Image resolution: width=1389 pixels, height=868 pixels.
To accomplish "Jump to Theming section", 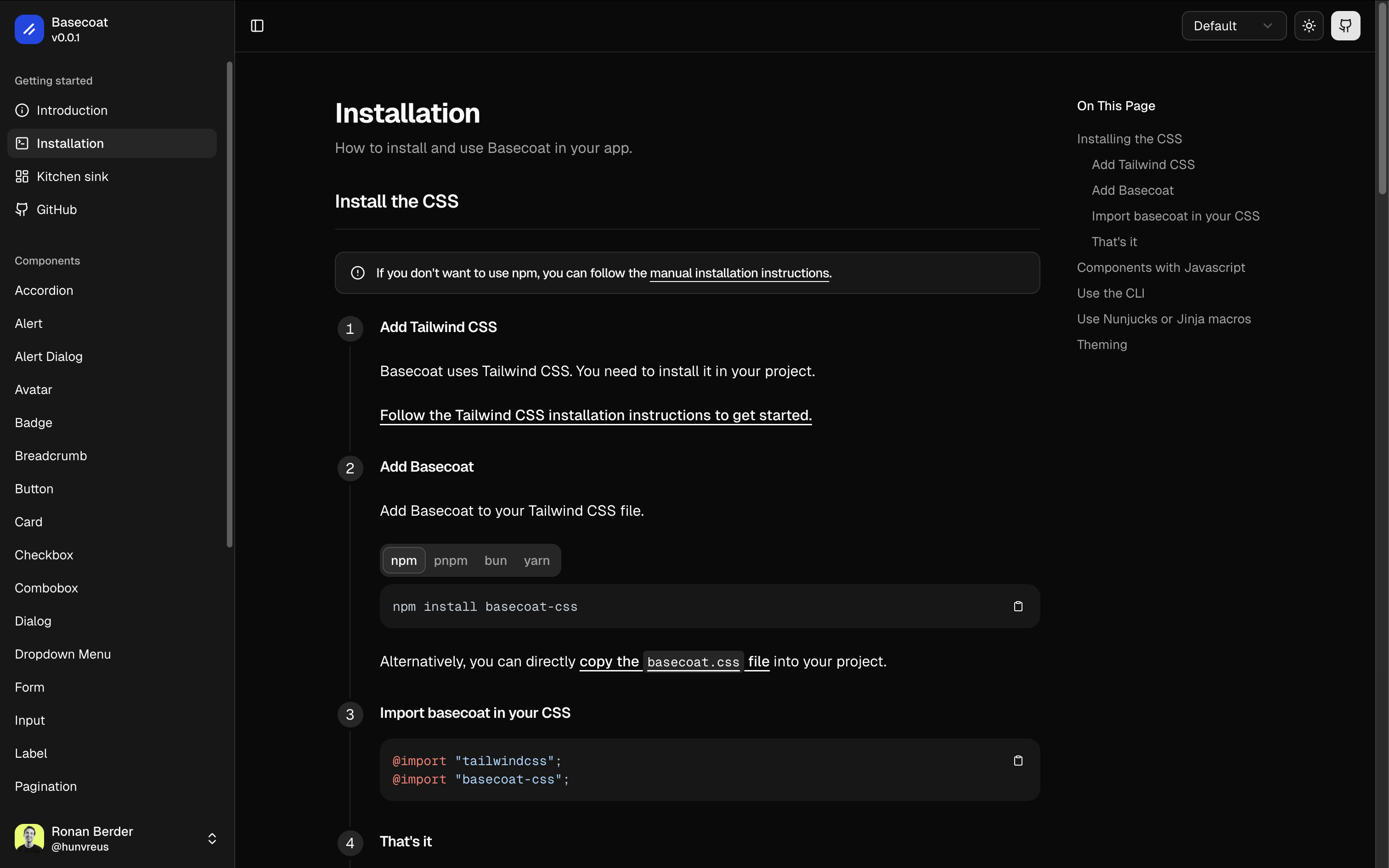I will point(1101,344).
